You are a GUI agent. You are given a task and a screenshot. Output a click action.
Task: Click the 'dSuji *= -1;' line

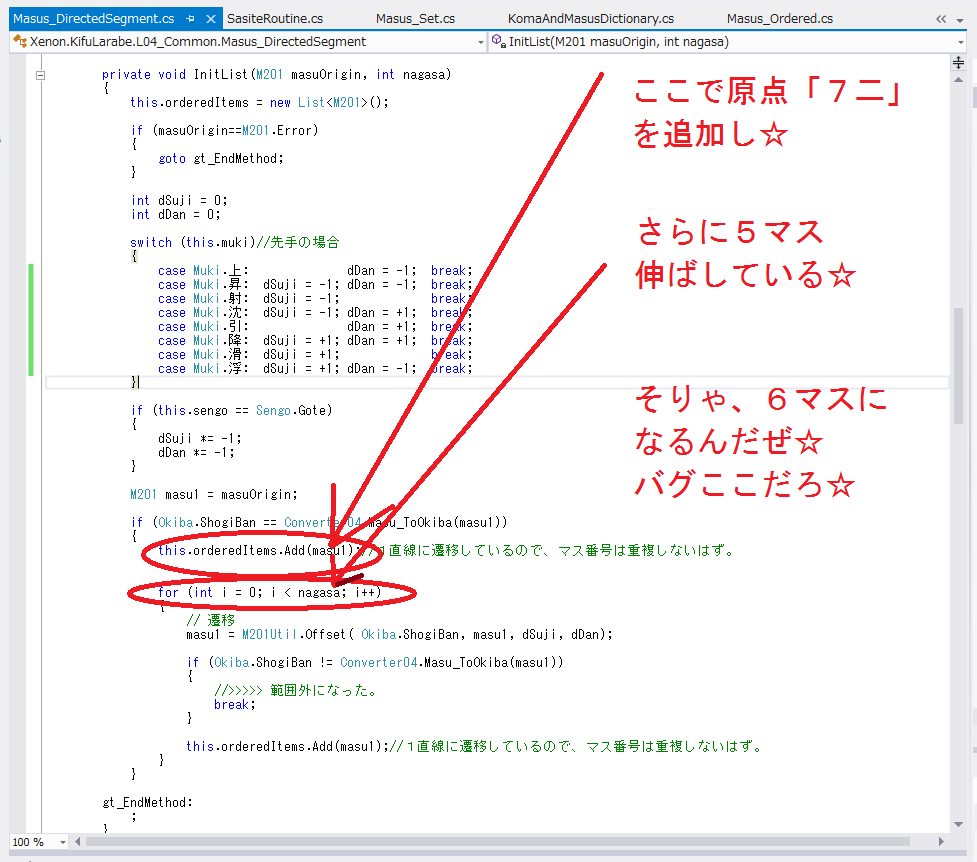pos(199,438)
